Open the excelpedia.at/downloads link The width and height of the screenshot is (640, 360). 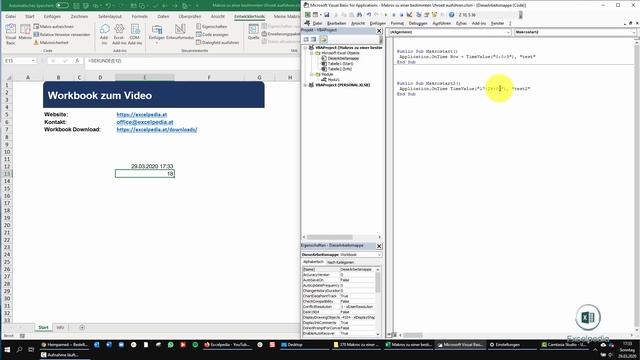tap(157, 129)
